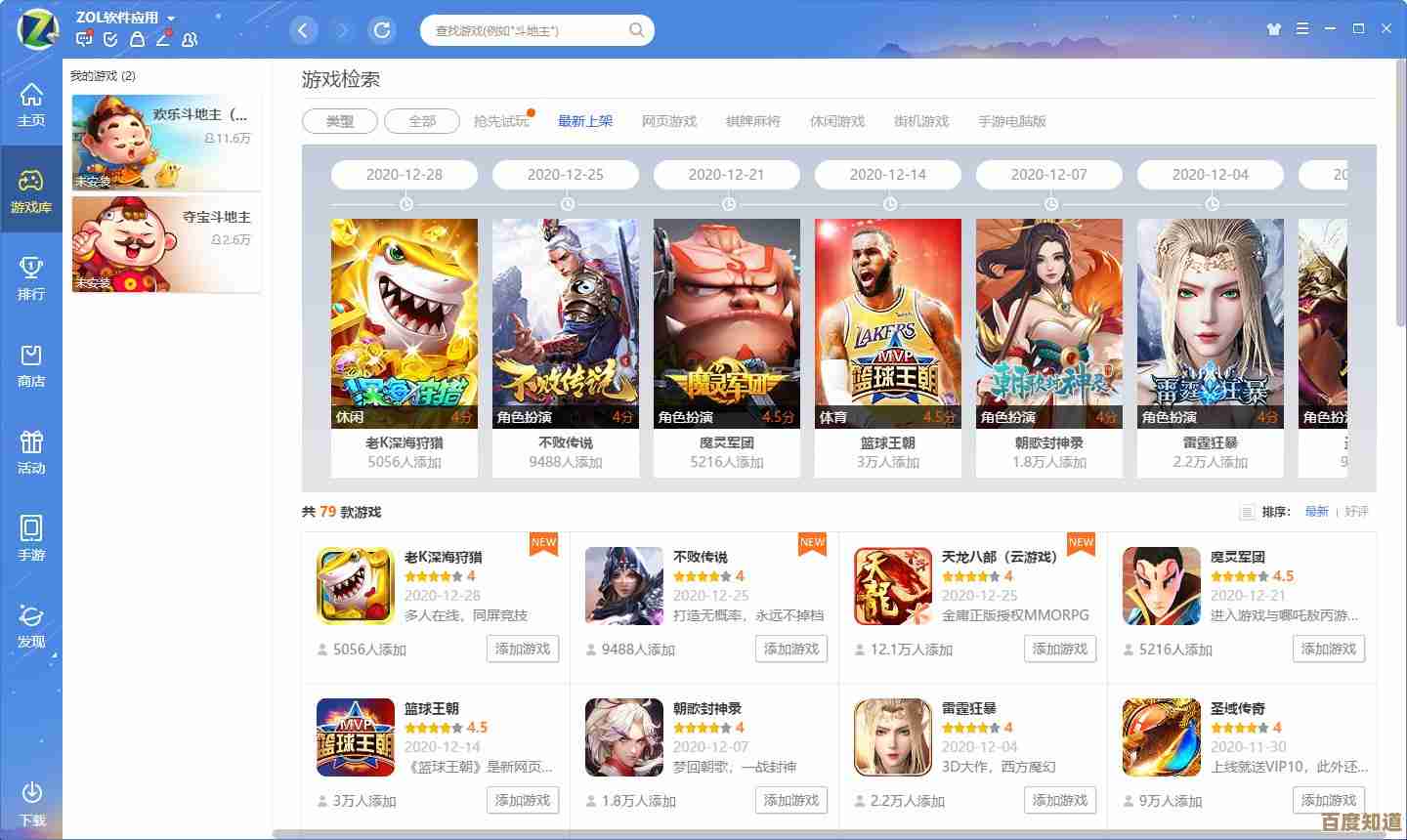Expand the 类型 filter pill
The height and width of the screenshot is (840, 1407).
point(340,121)
